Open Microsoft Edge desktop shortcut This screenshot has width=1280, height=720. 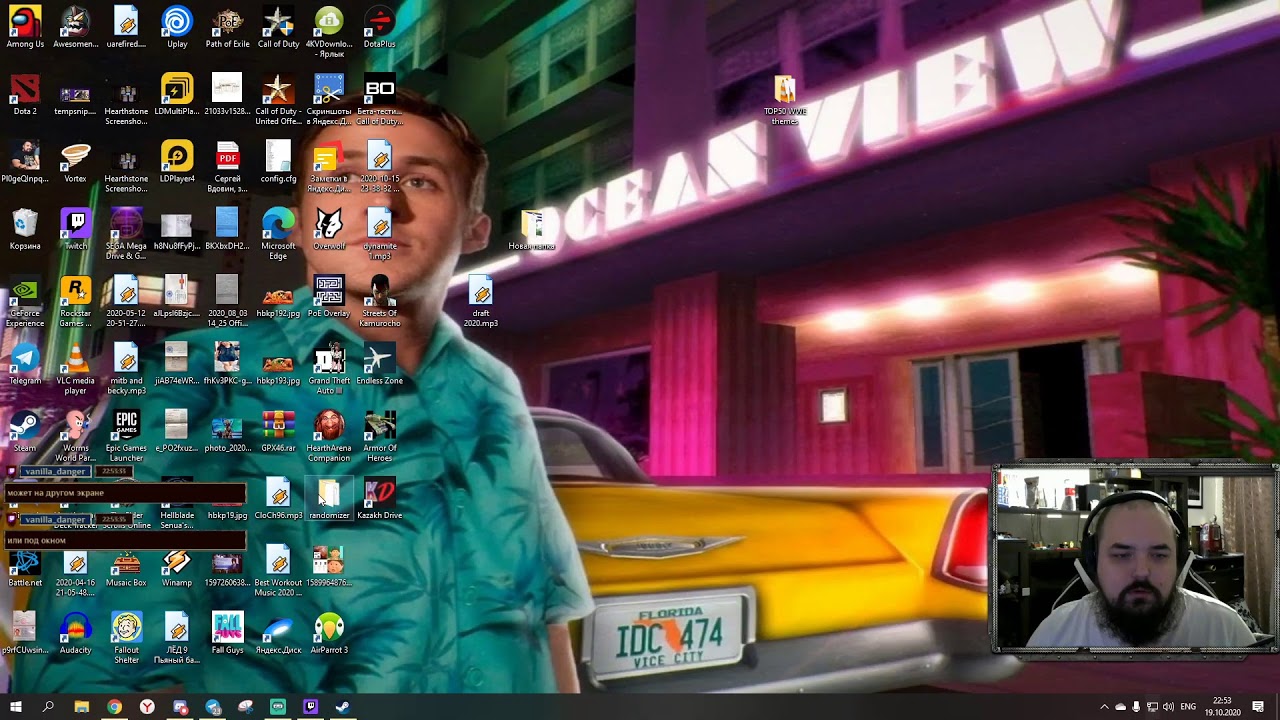pyautogui.click(x=278, y=234)
